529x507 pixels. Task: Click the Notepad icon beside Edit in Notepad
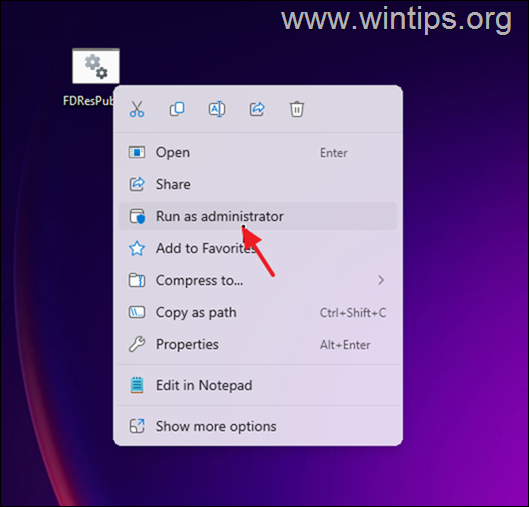click(137, 385)
